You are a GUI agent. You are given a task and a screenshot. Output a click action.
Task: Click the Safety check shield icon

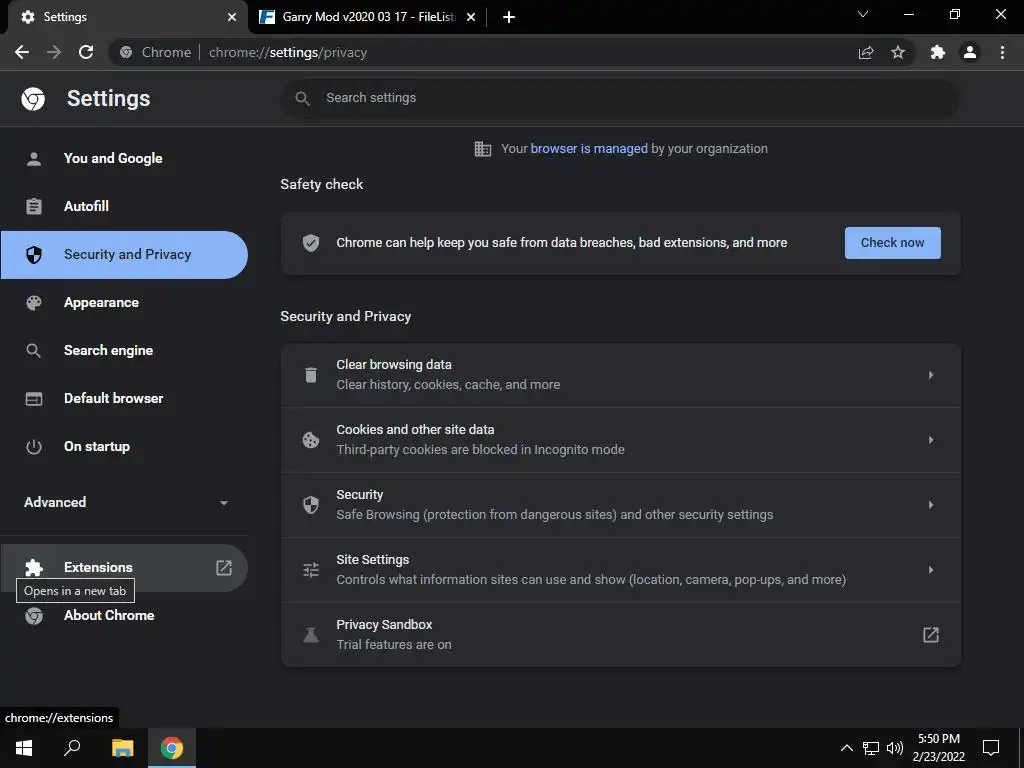(311, 243)
